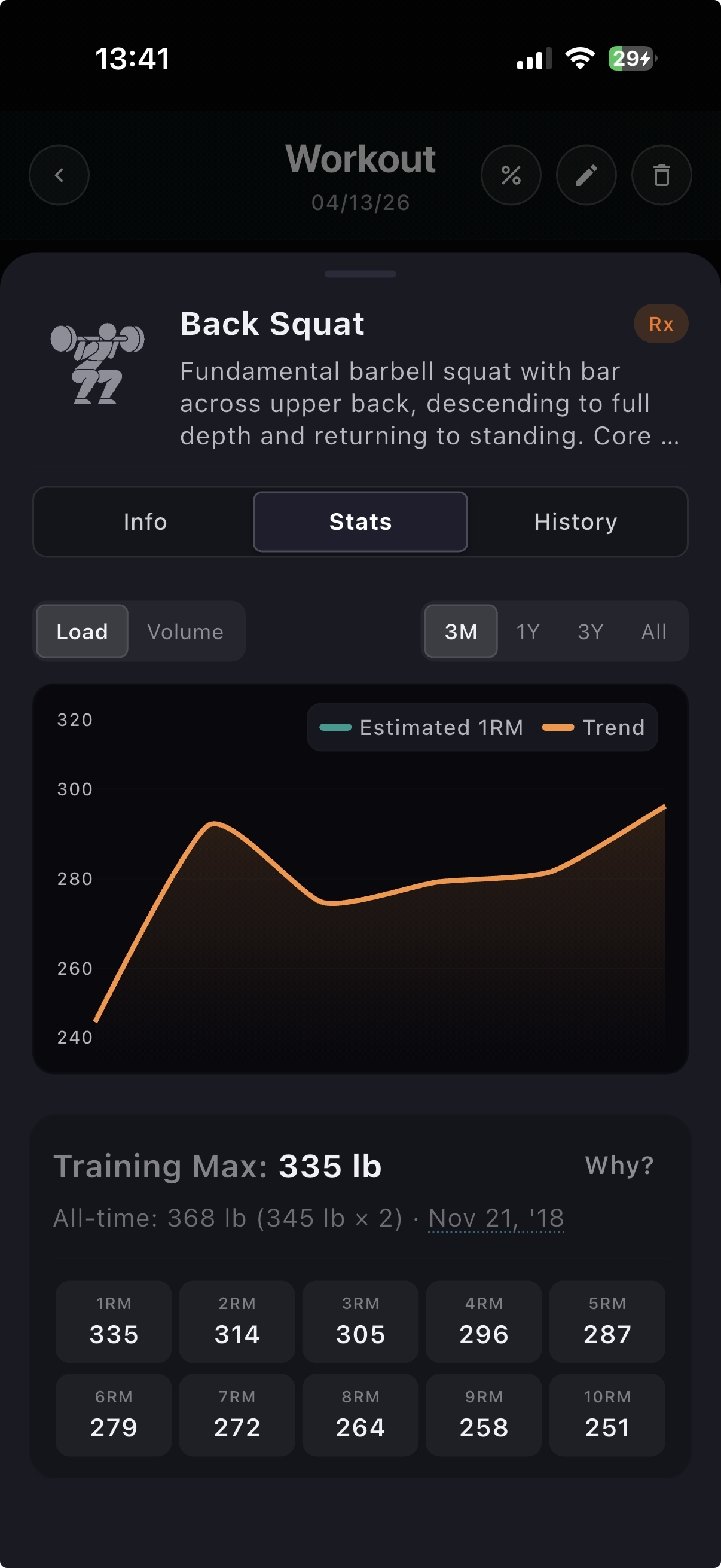Tap the back arrow button
This screenshot has width=721, height=1568.
(x=59, y=175)
